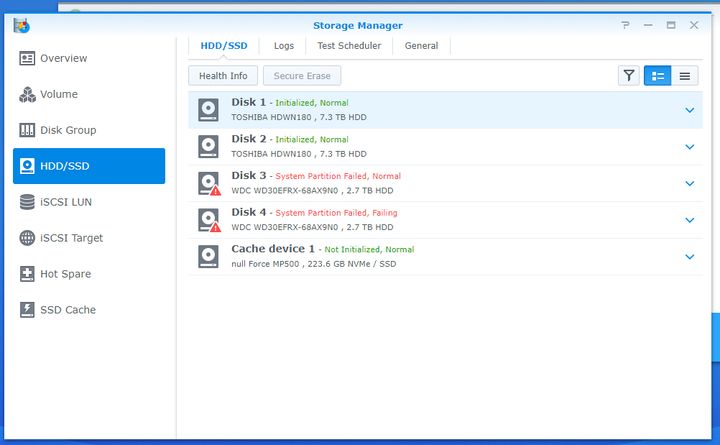This screenshot has width=720, height=445.
Task: Open the filter funnel icon
Action: [628, 75]
